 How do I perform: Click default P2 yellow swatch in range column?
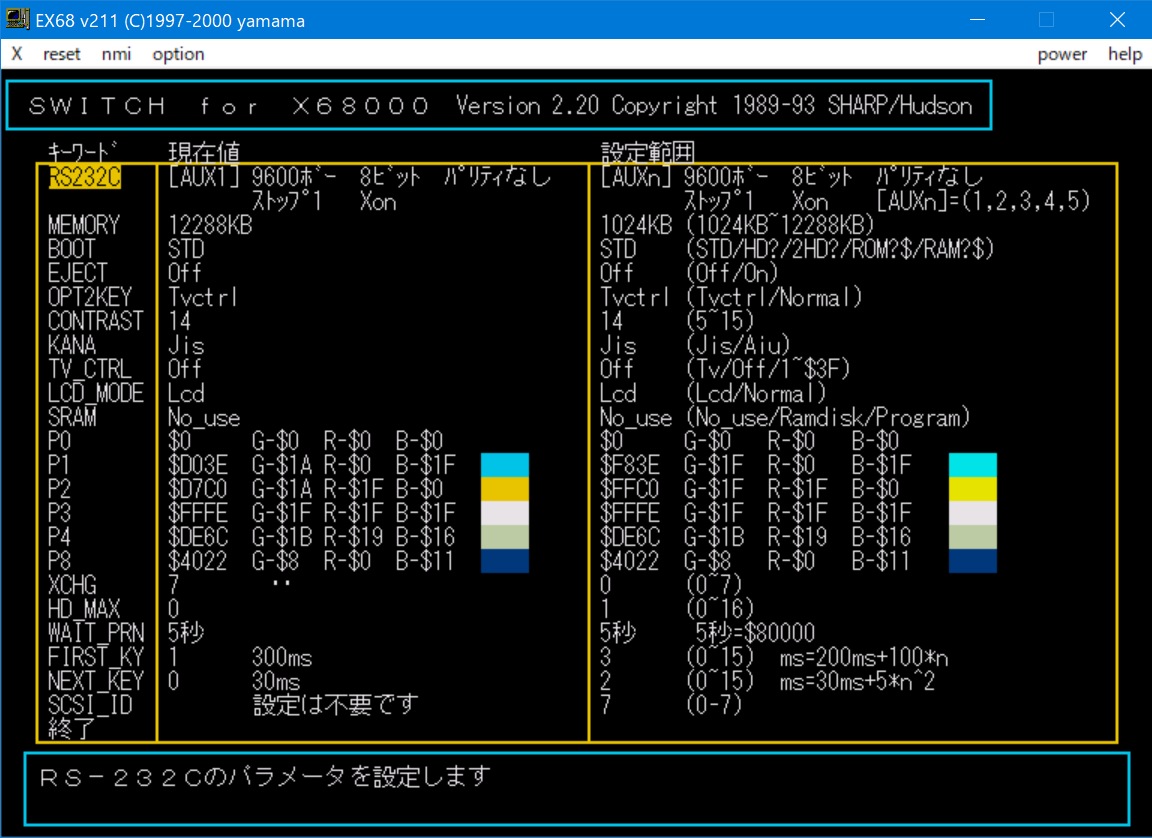tap(973, 489)
